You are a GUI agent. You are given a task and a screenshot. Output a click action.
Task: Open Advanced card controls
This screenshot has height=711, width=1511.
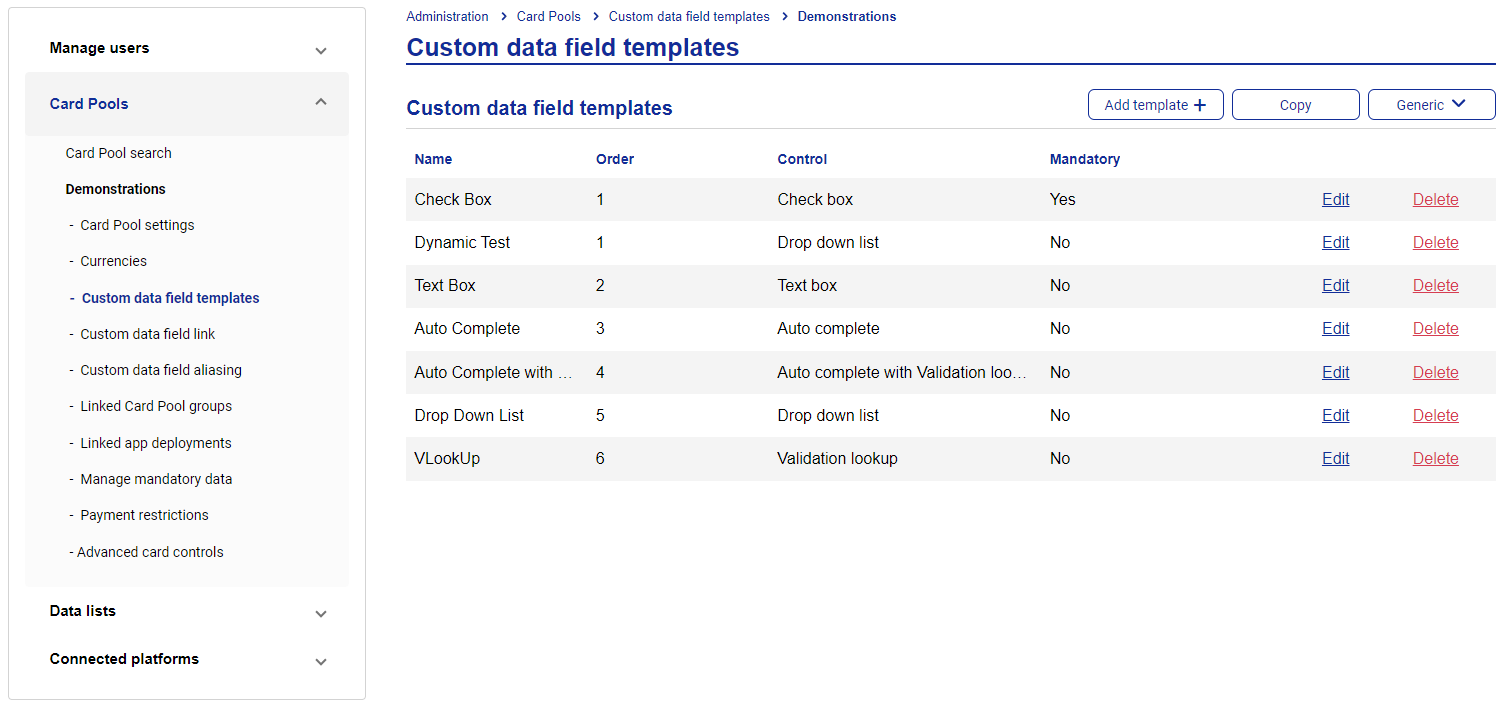click(x=150, y=552)
